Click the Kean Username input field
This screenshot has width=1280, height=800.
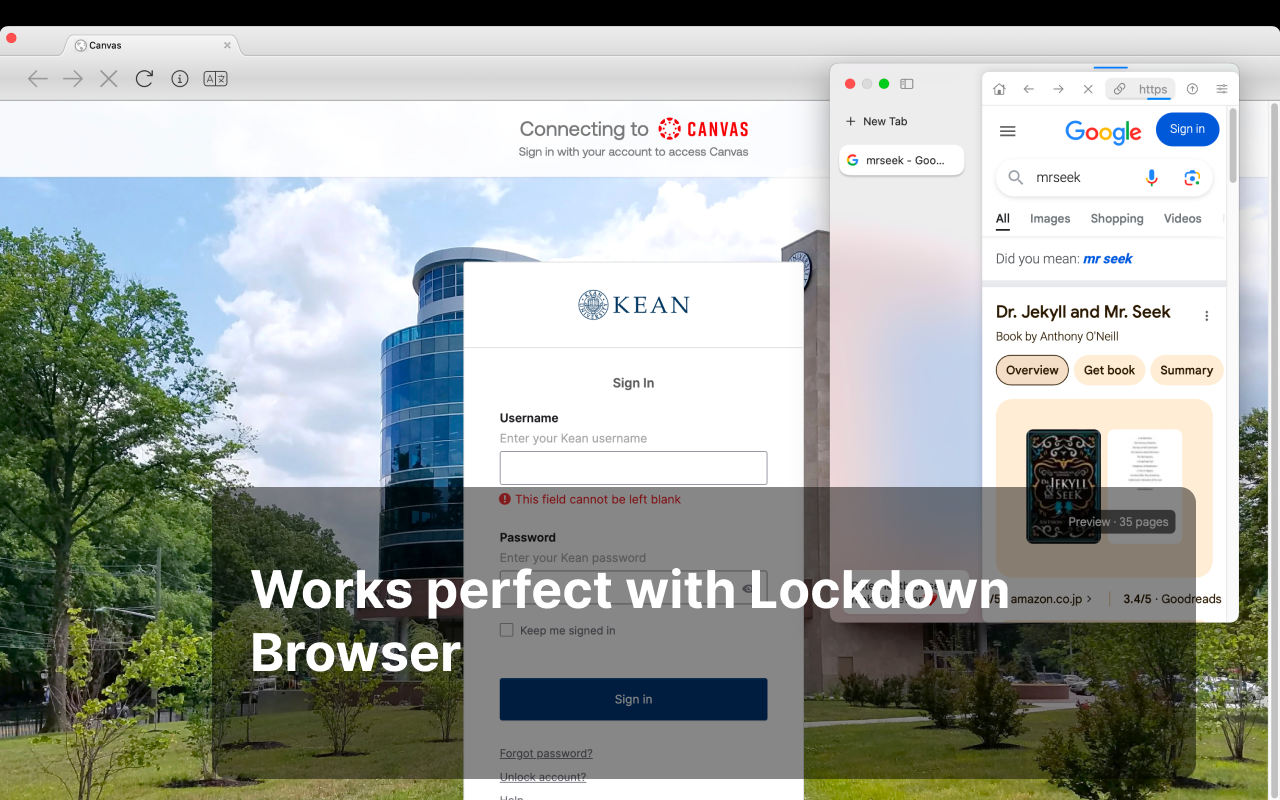pyautogui.click(x=633, y=468)
